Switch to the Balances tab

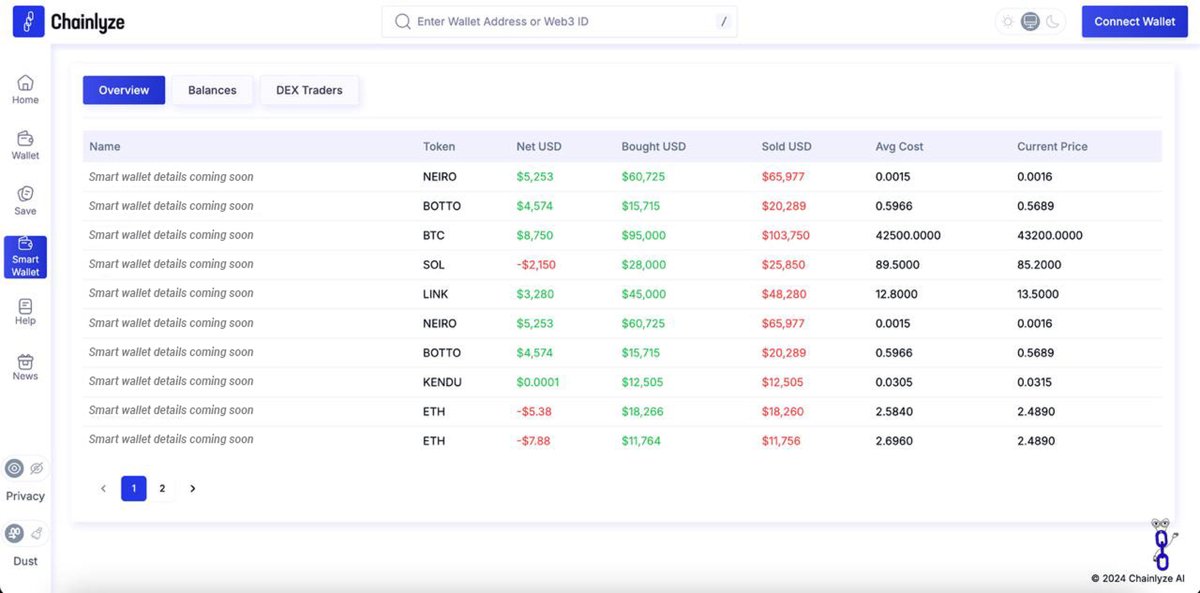[212, 90]
